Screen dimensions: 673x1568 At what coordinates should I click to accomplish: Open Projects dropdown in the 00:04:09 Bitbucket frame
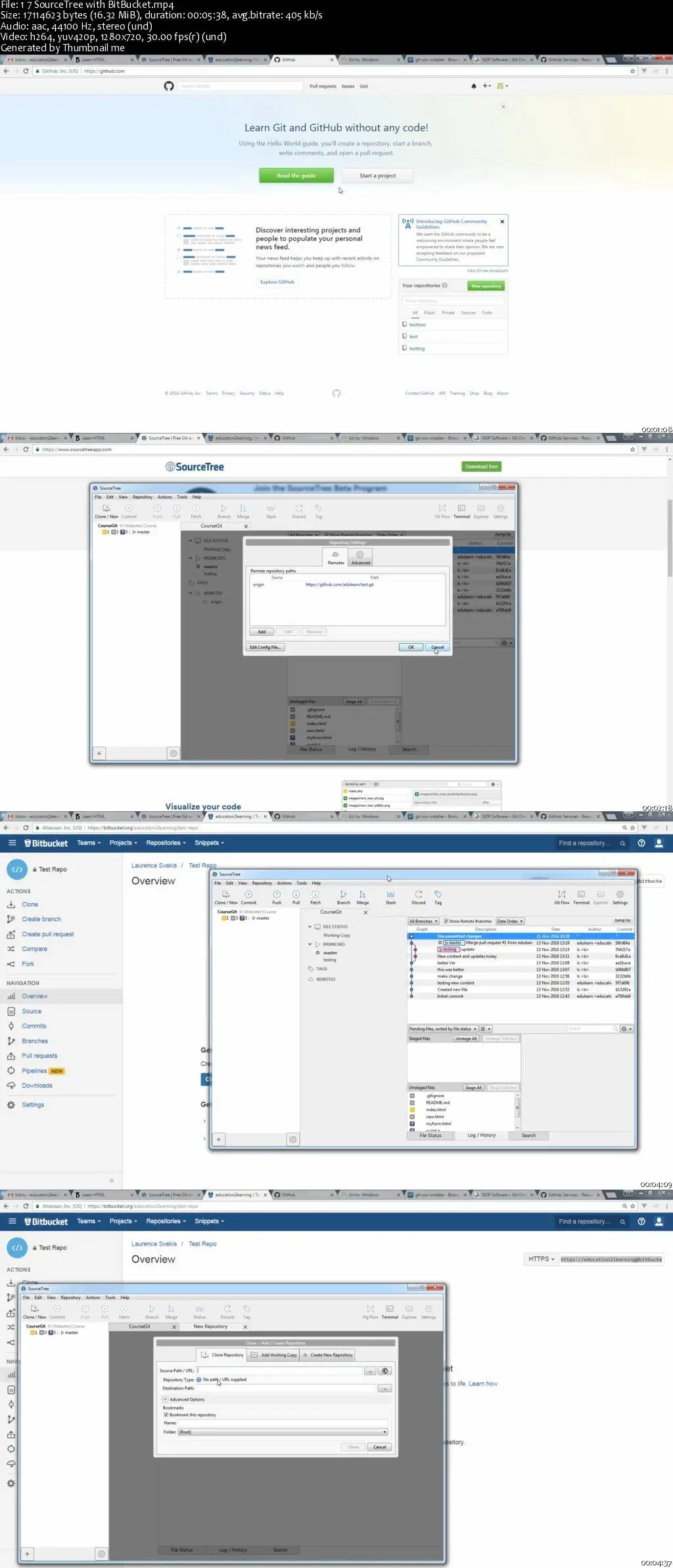[x=123, y=843]
